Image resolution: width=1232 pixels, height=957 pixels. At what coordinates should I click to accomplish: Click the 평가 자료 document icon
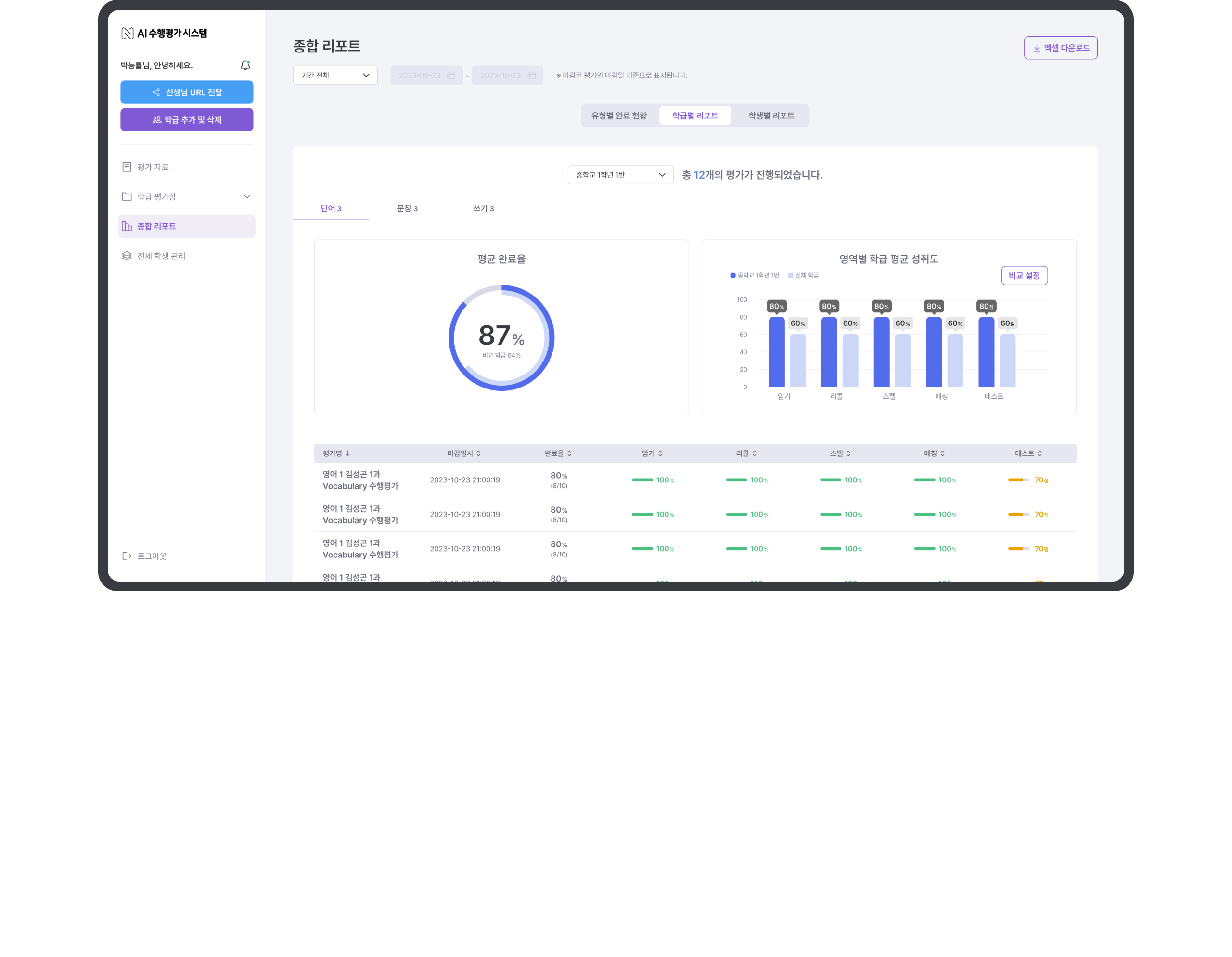(127, 167)
